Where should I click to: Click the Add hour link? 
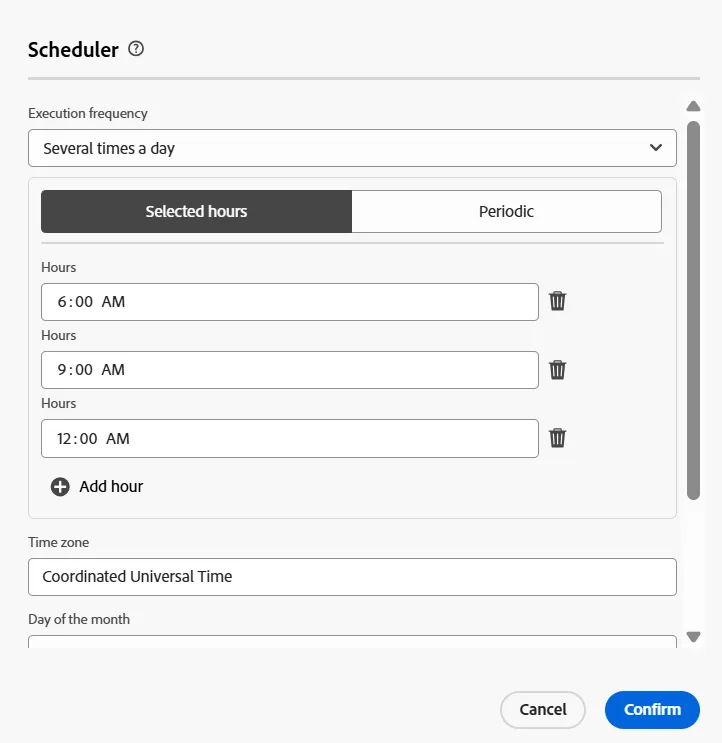click(x=111, y=487)
